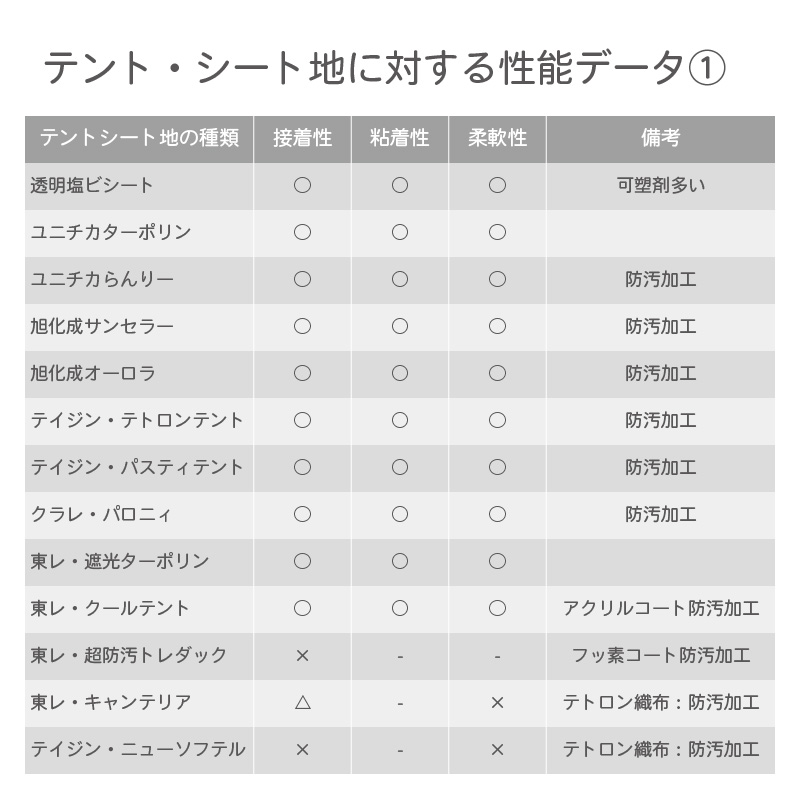Click 粘着性 circle in 旭化成オーロラ row
Viewport: 800px width, 800px height.
(x=400, y=373)
